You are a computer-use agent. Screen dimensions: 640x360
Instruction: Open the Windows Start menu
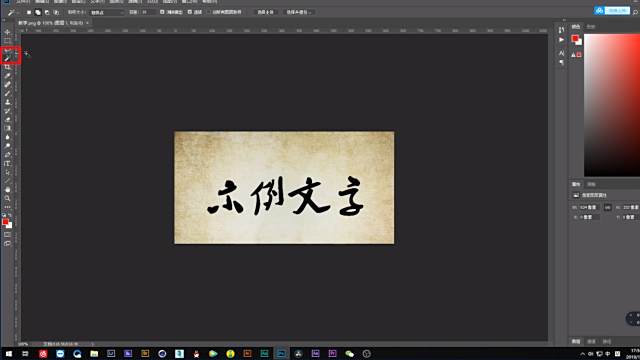tap(8, 354)
